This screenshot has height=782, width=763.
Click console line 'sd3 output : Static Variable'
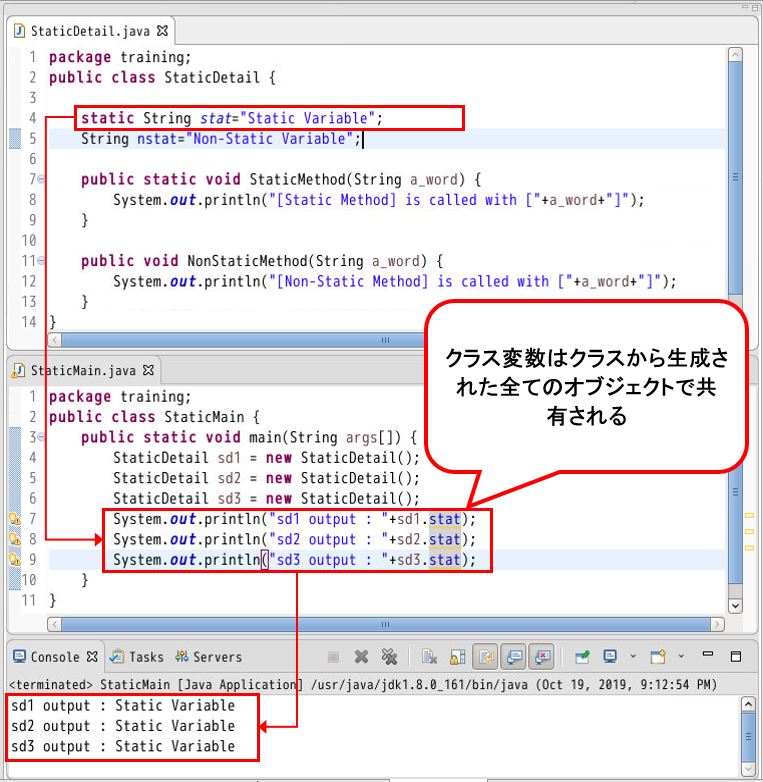click(x=123, y=746)
